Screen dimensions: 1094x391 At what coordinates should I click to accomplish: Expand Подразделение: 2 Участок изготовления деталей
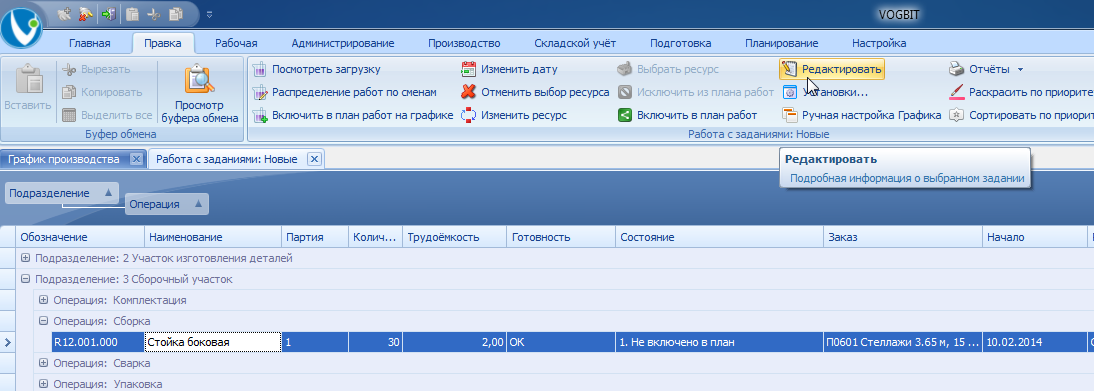pos(26,258)
